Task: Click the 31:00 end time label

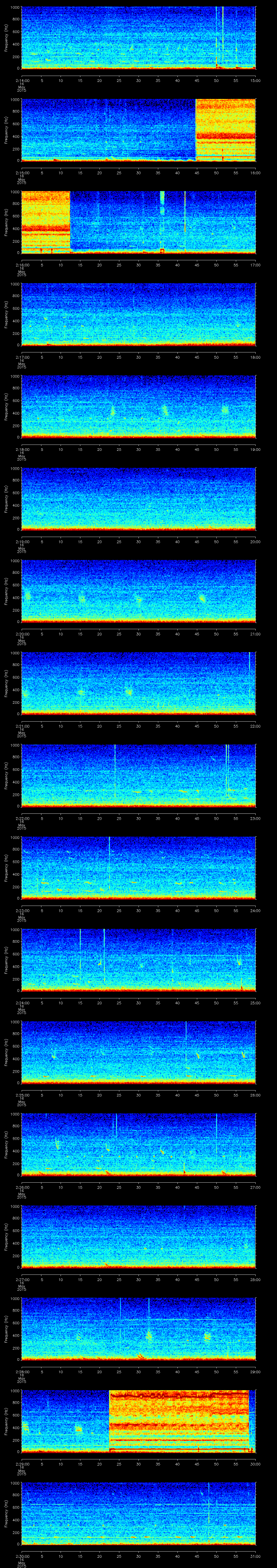Action: tap(255, 1556)
